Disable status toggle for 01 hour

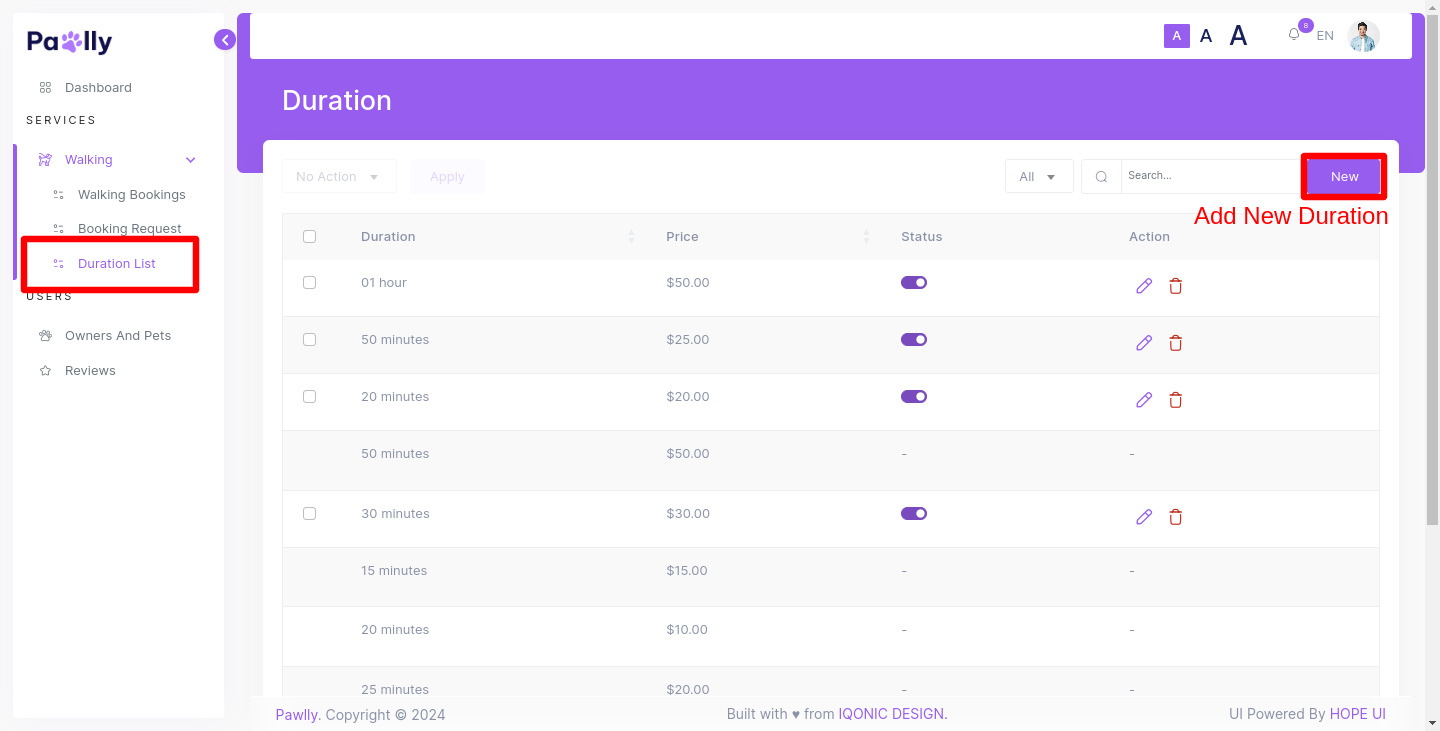click(914, 283)
